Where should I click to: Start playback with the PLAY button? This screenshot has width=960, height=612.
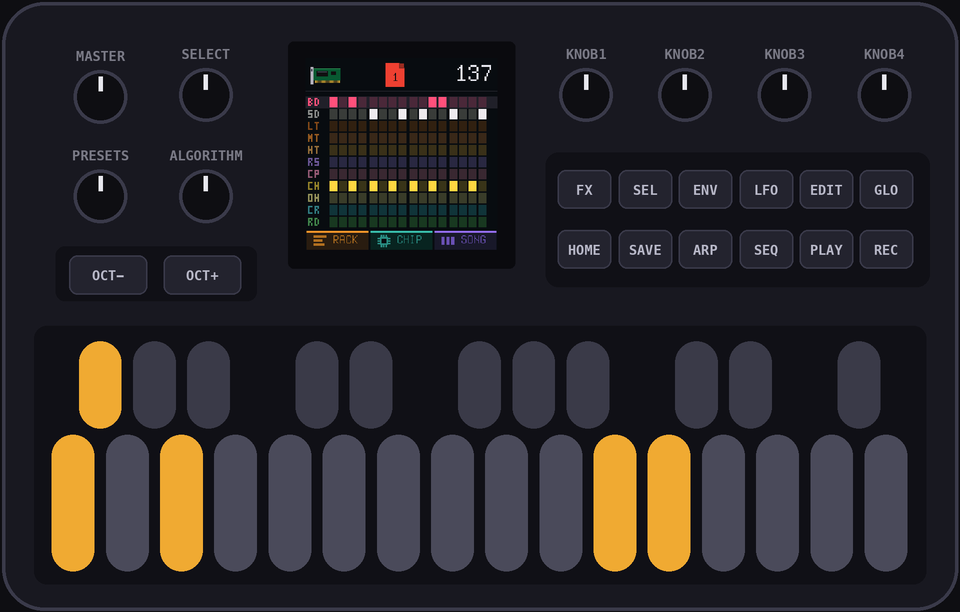click(x=826, y=250)
